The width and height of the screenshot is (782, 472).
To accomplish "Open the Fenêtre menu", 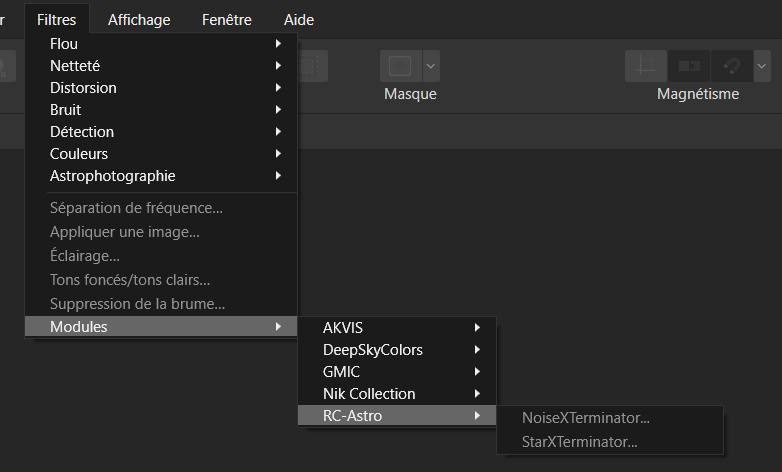I will 226,19.
